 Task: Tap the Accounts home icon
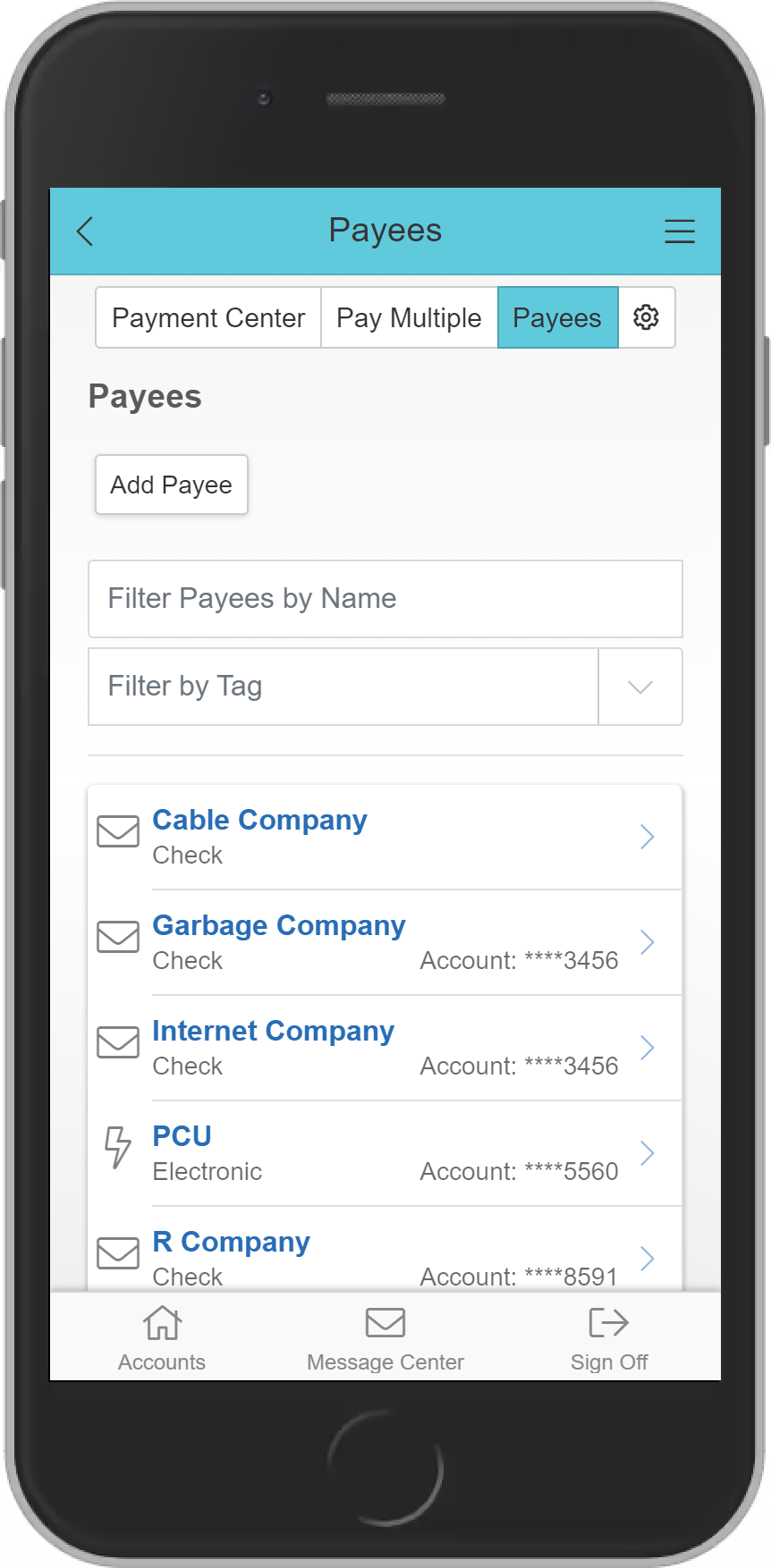pos(162,1323)
